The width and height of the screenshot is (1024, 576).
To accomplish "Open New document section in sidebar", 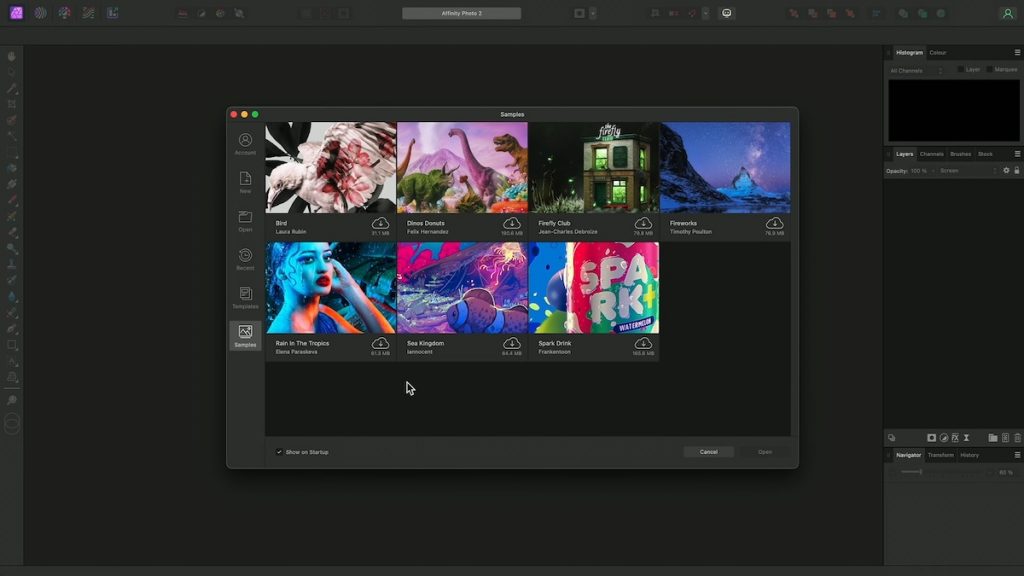I will 245,183.
